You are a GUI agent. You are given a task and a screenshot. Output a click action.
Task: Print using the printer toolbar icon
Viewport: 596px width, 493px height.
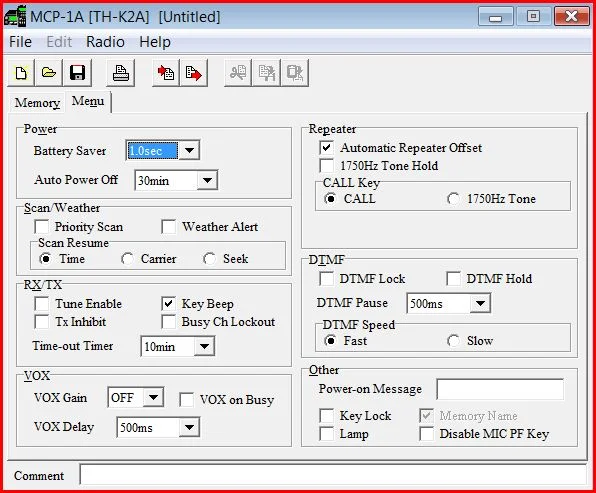(120, 73)
